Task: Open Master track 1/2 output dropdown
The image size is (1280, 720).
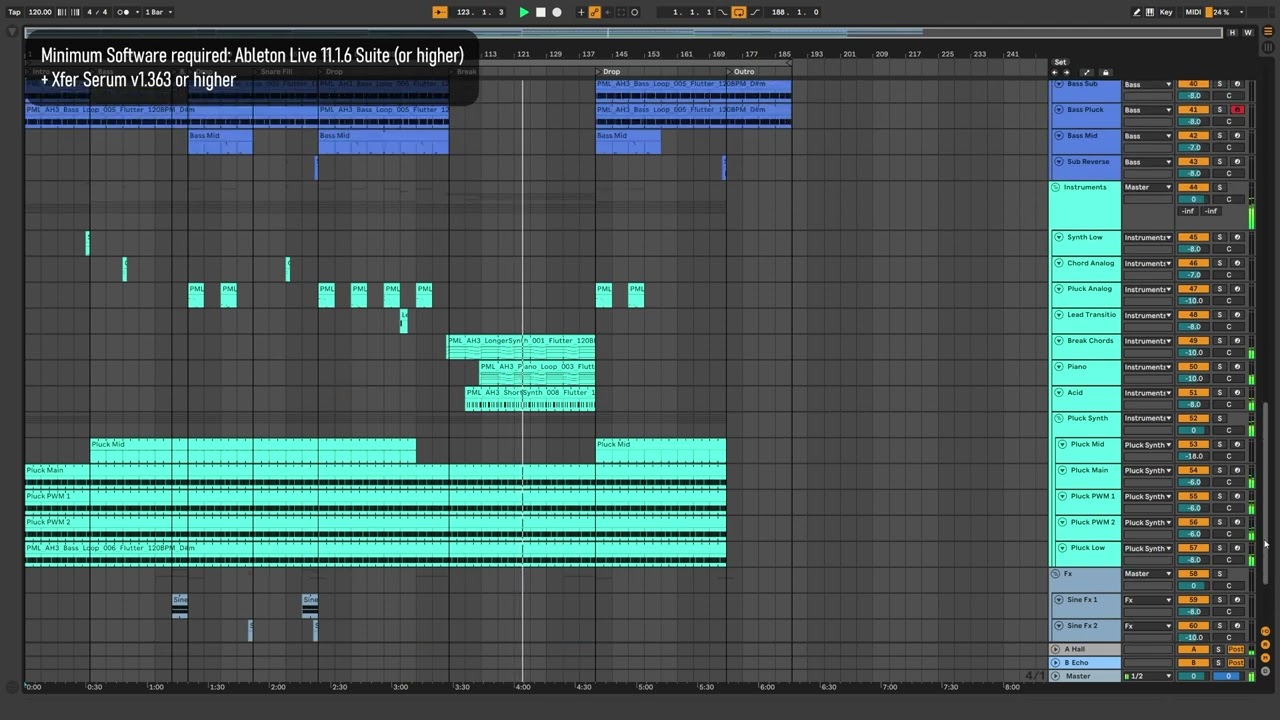Action: 1148,676
